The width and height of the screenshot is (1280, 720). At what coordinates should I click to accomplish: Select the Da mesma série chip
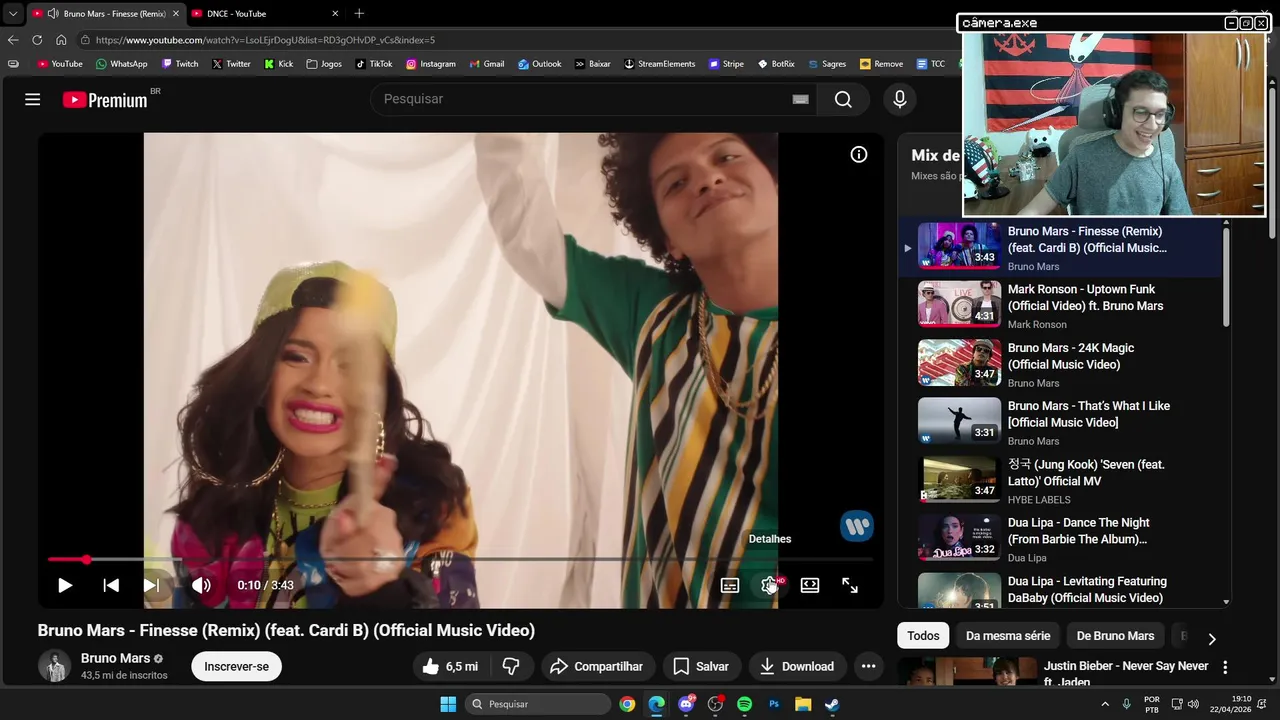(x=1008, y=636)
